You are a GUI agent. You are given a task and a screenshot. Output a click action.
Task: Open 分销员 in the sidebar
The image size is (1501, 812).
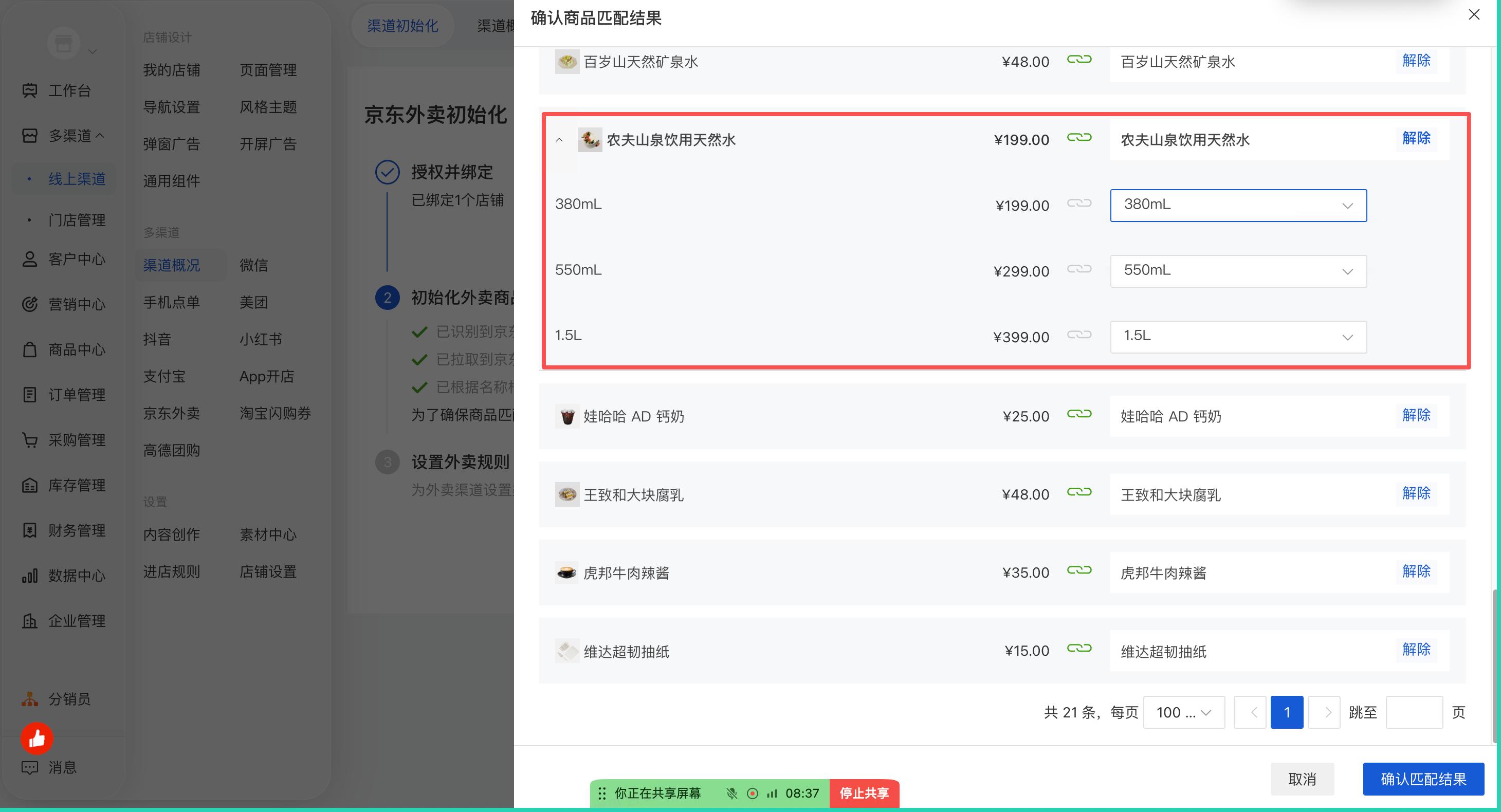[x=56, y=699]
